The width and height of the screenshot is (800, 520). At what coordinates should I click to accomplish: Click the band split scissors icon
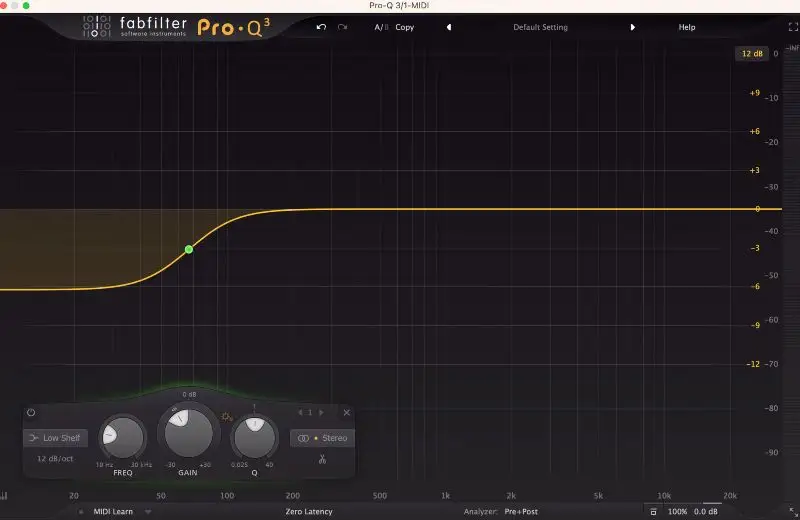(x=322, y=460)
